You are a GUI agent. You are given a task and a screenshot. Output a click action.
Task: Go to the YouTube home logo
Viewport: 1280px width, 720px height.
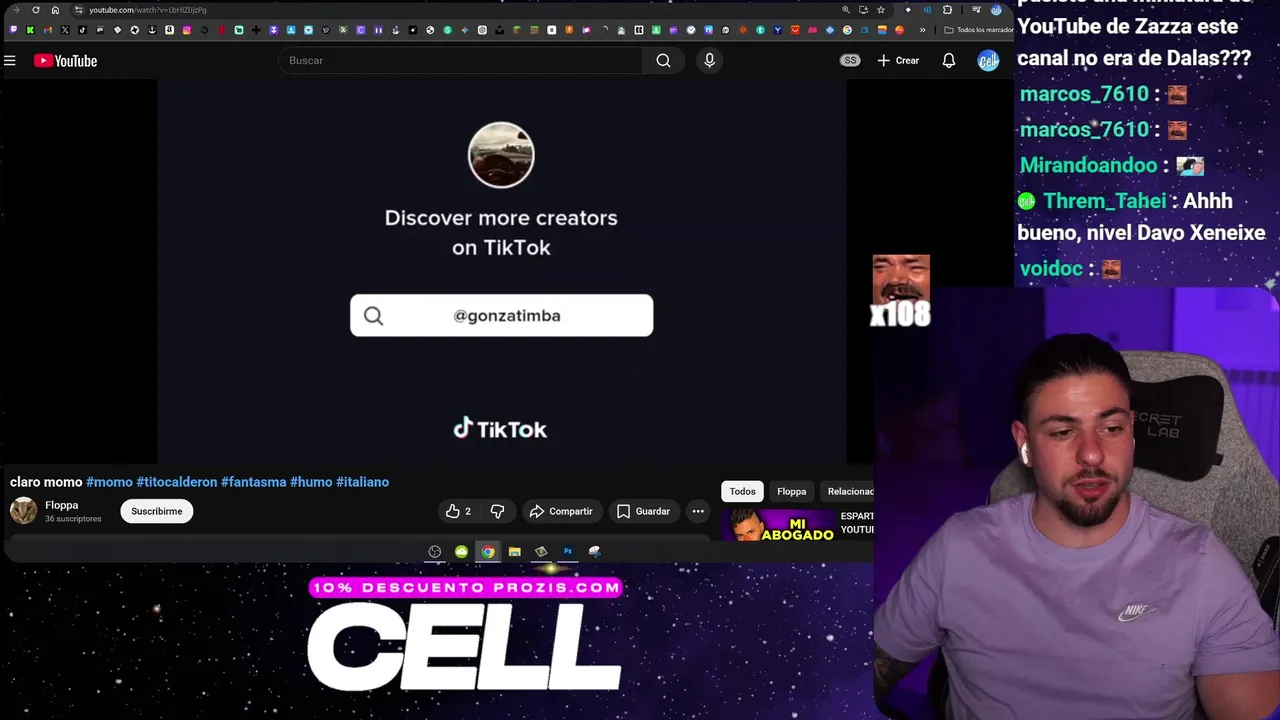coord(65,61)
